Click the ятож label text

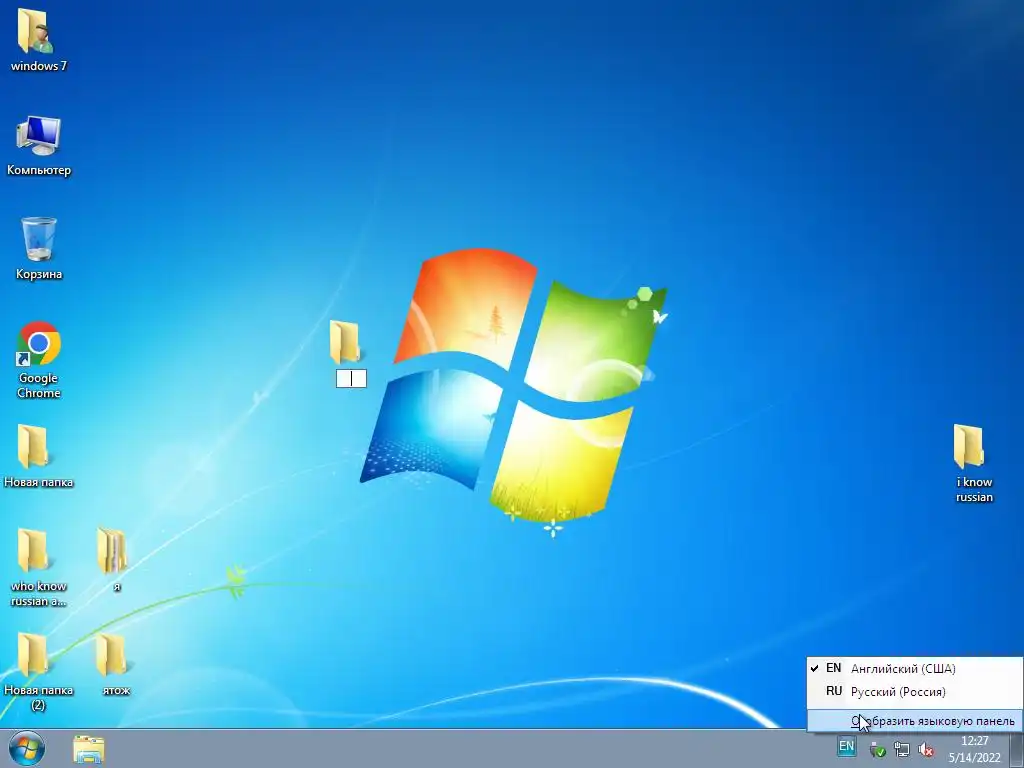116,690
